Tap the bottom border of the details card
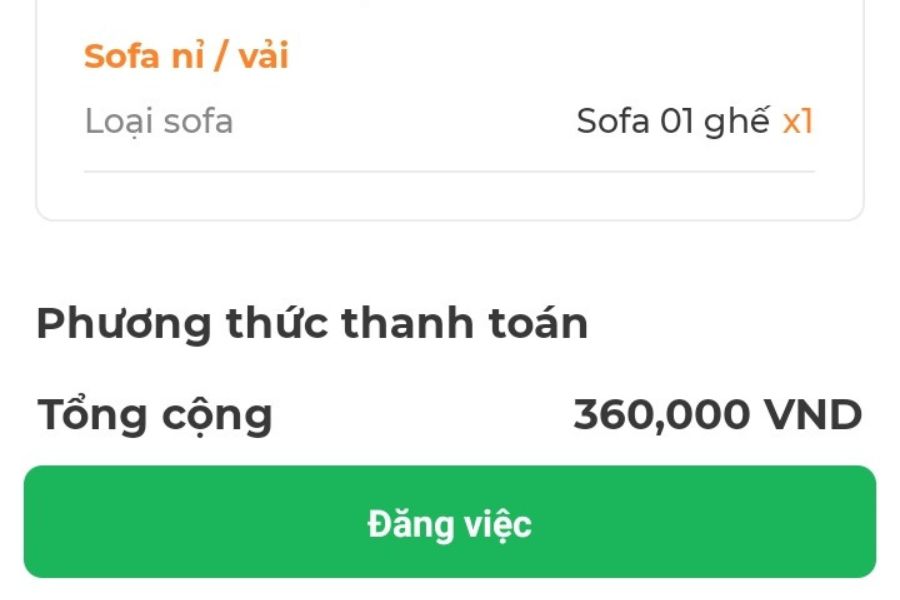Screen dimensions: 900x600 450,219
